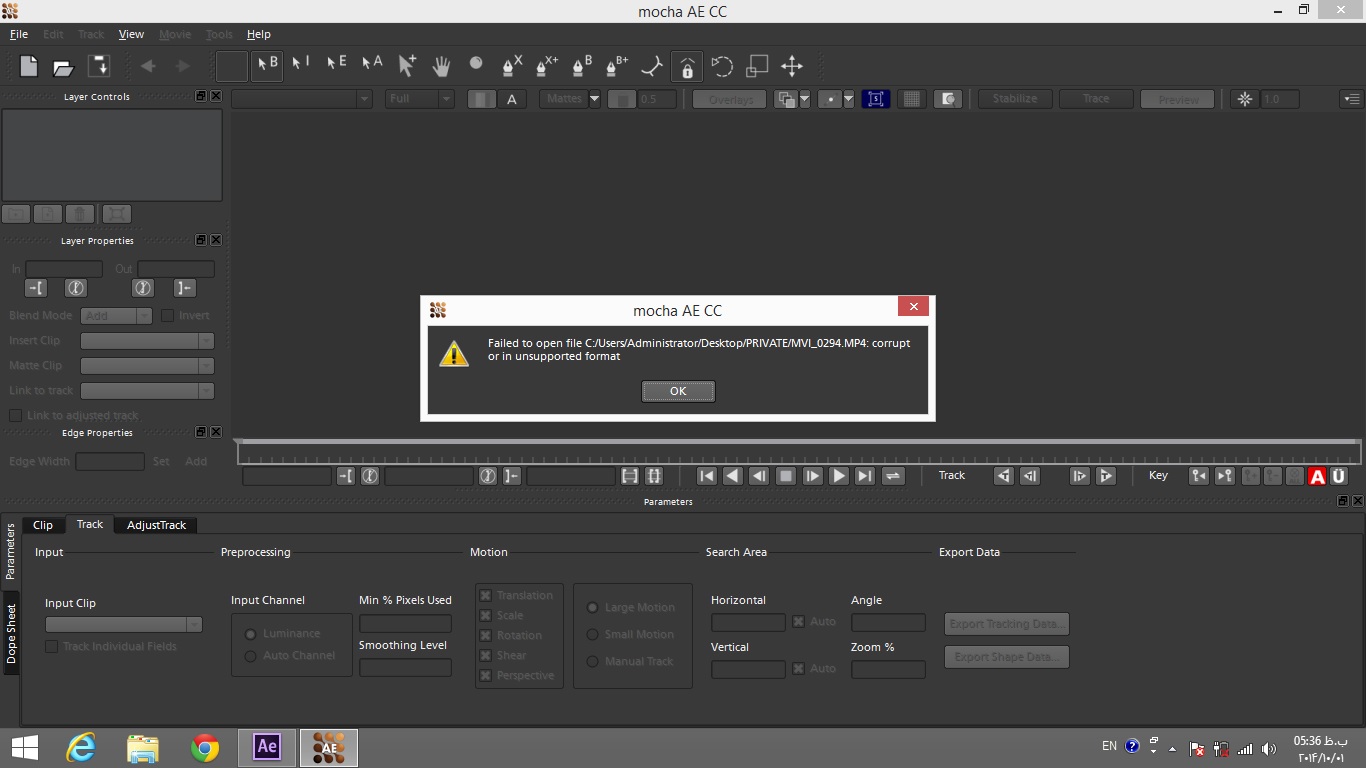The height and width of the screenshot is (768, 1366).
Task: Open the File menu
Action: tap(19, 34)
